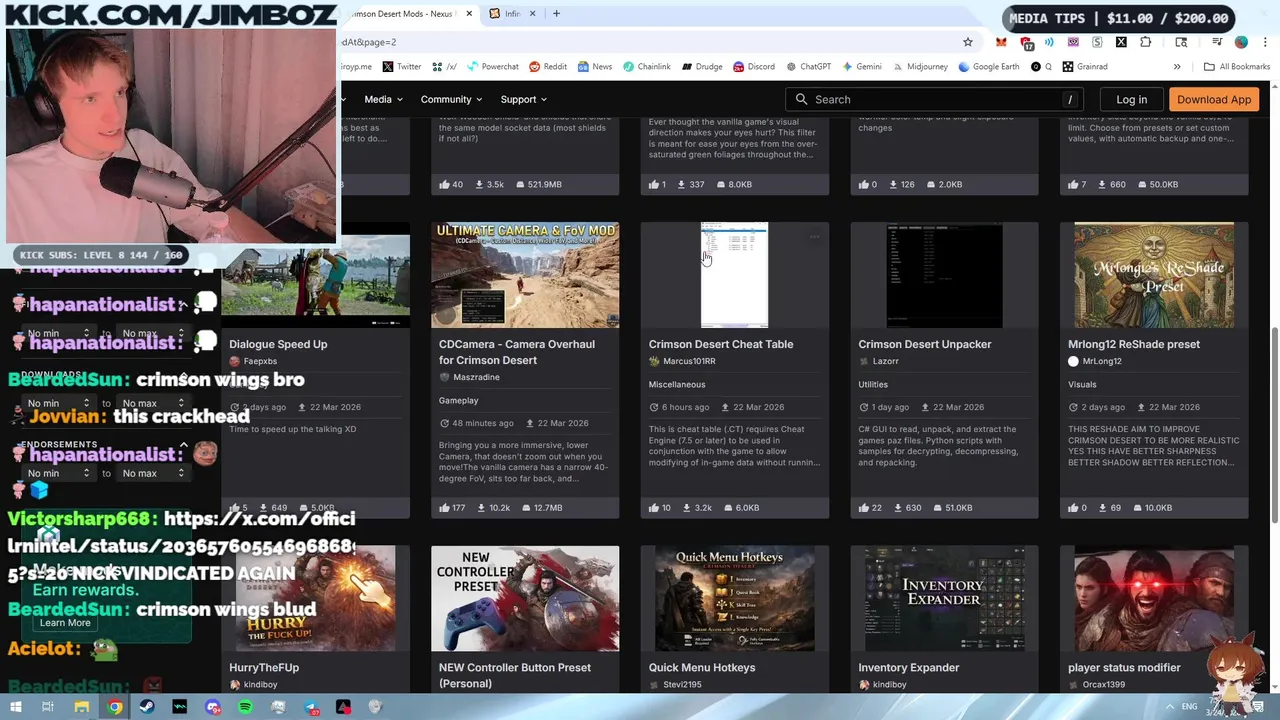The image size is (1280, 720).
Task: Click download count icon on Cheat Table card
Action: [688, 507]
